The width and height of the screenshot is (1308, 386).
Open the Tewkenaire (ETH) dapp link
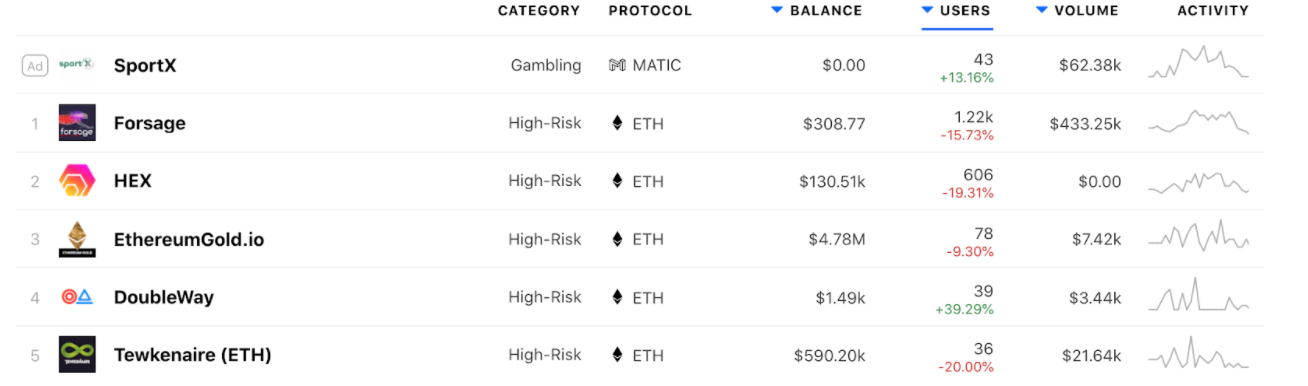[193, 355]
